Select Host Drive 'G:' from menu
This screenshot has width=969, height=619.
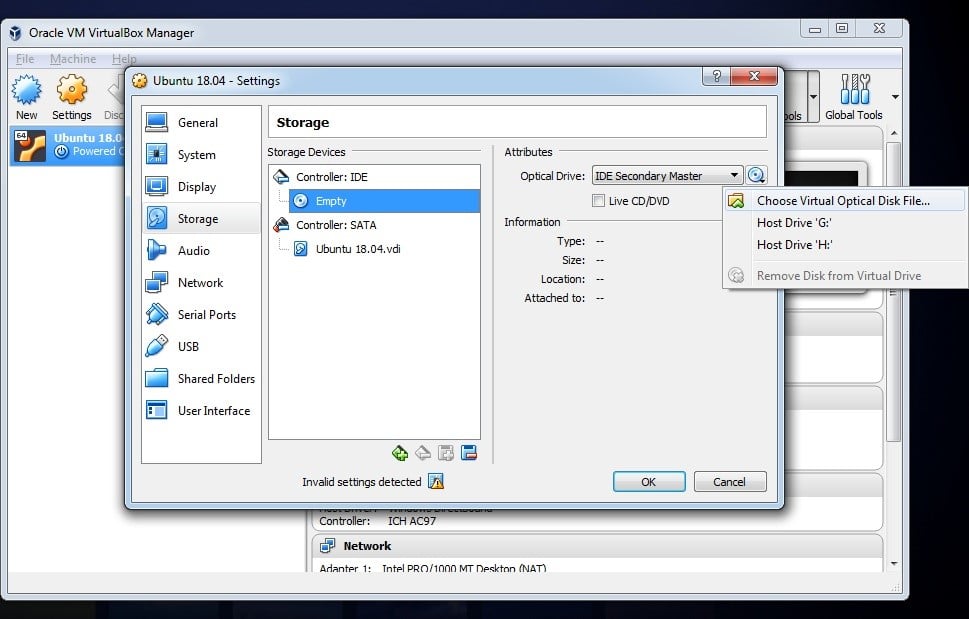[x=794, y=222]
